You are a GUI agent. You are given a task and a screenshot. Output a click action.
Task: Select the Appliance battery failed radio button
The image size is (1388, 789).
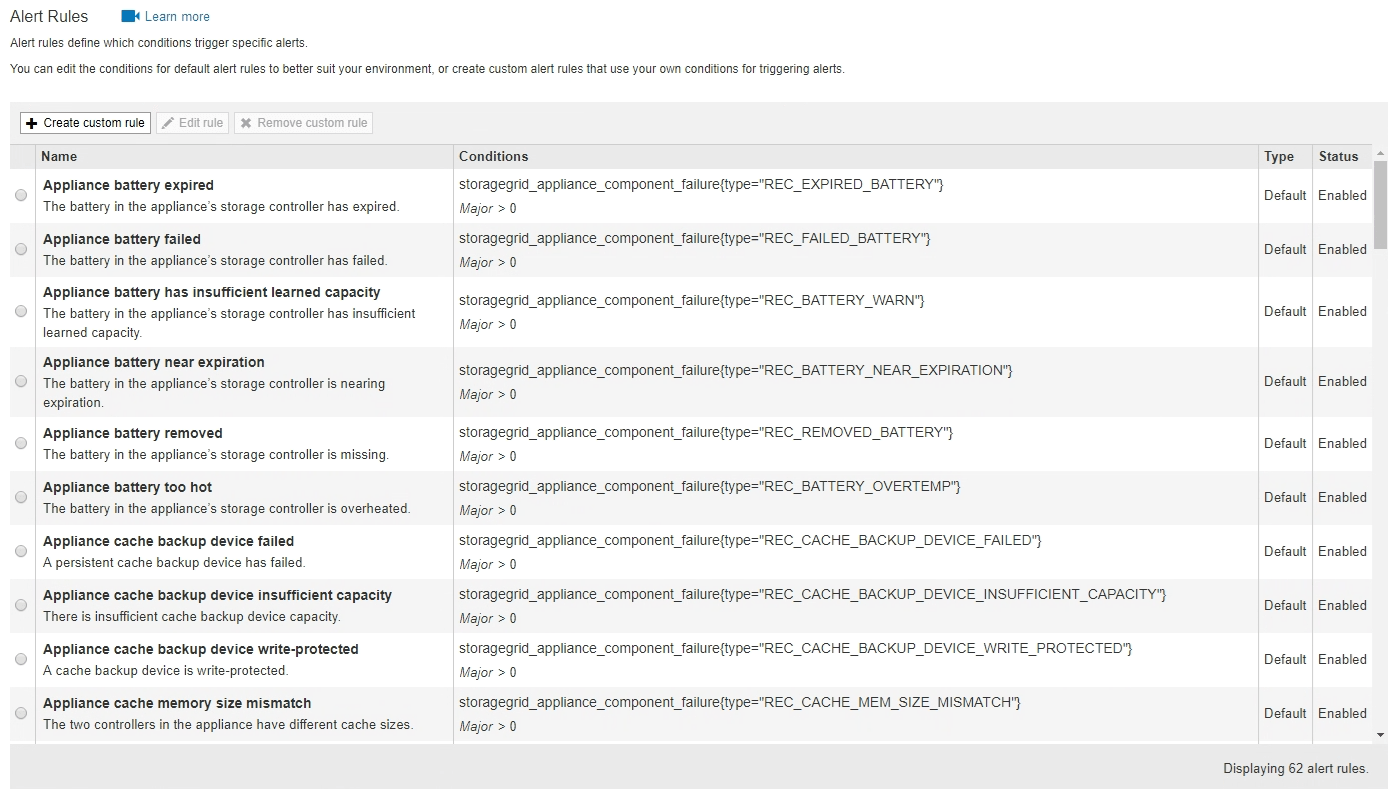coord(21,250)
